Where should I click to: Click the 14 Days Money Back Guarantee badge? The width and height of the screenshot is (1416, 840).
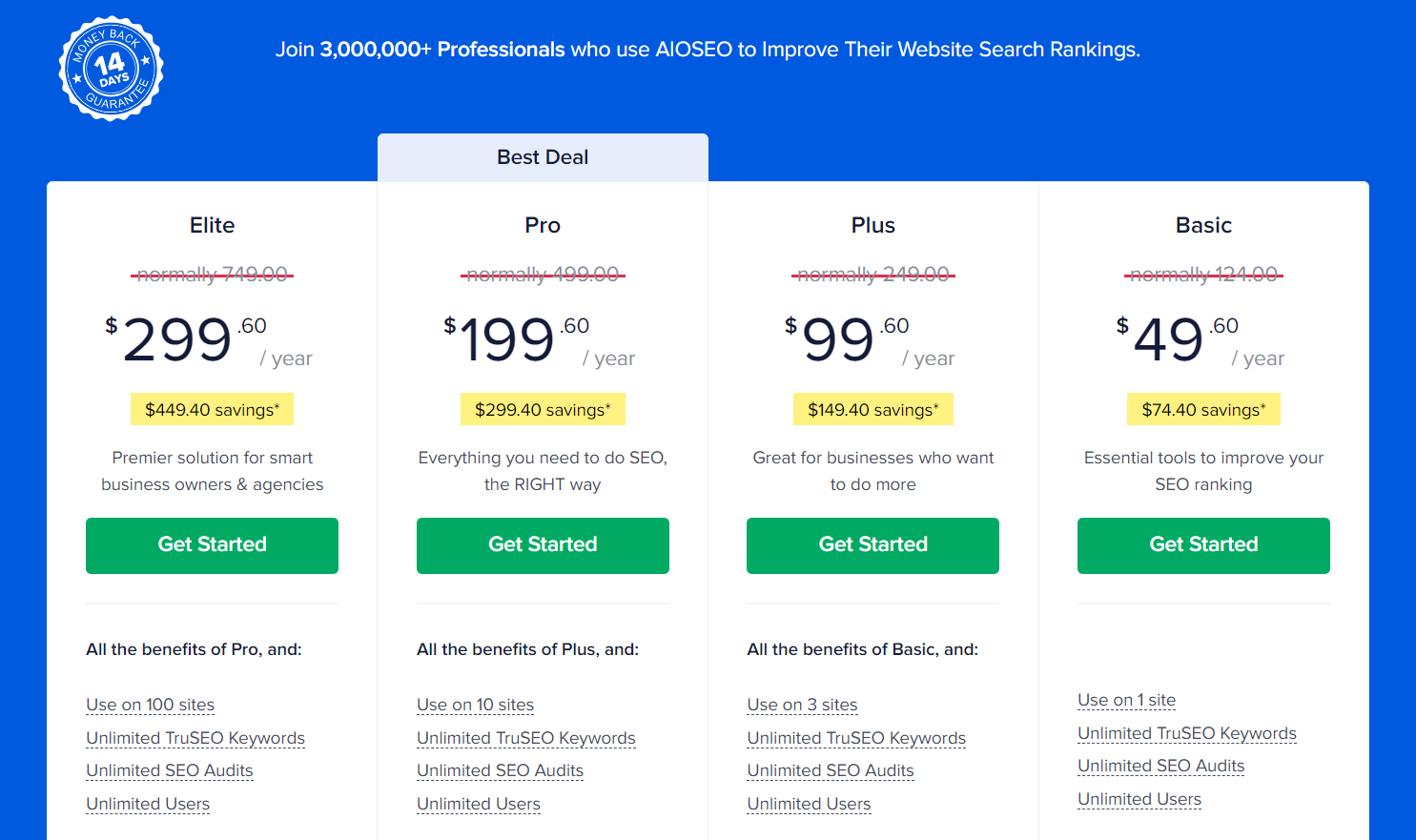coord(111,69)
